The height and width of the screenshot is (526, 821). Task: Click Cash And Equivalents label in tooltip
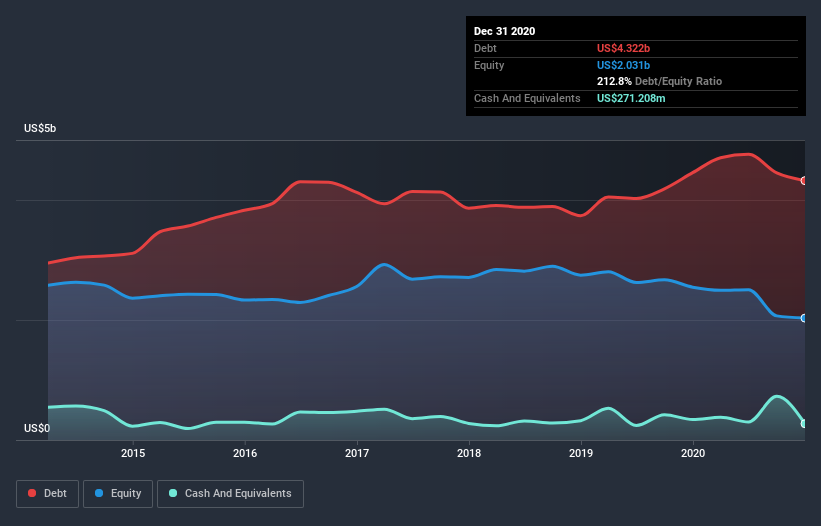click(527, 98)
